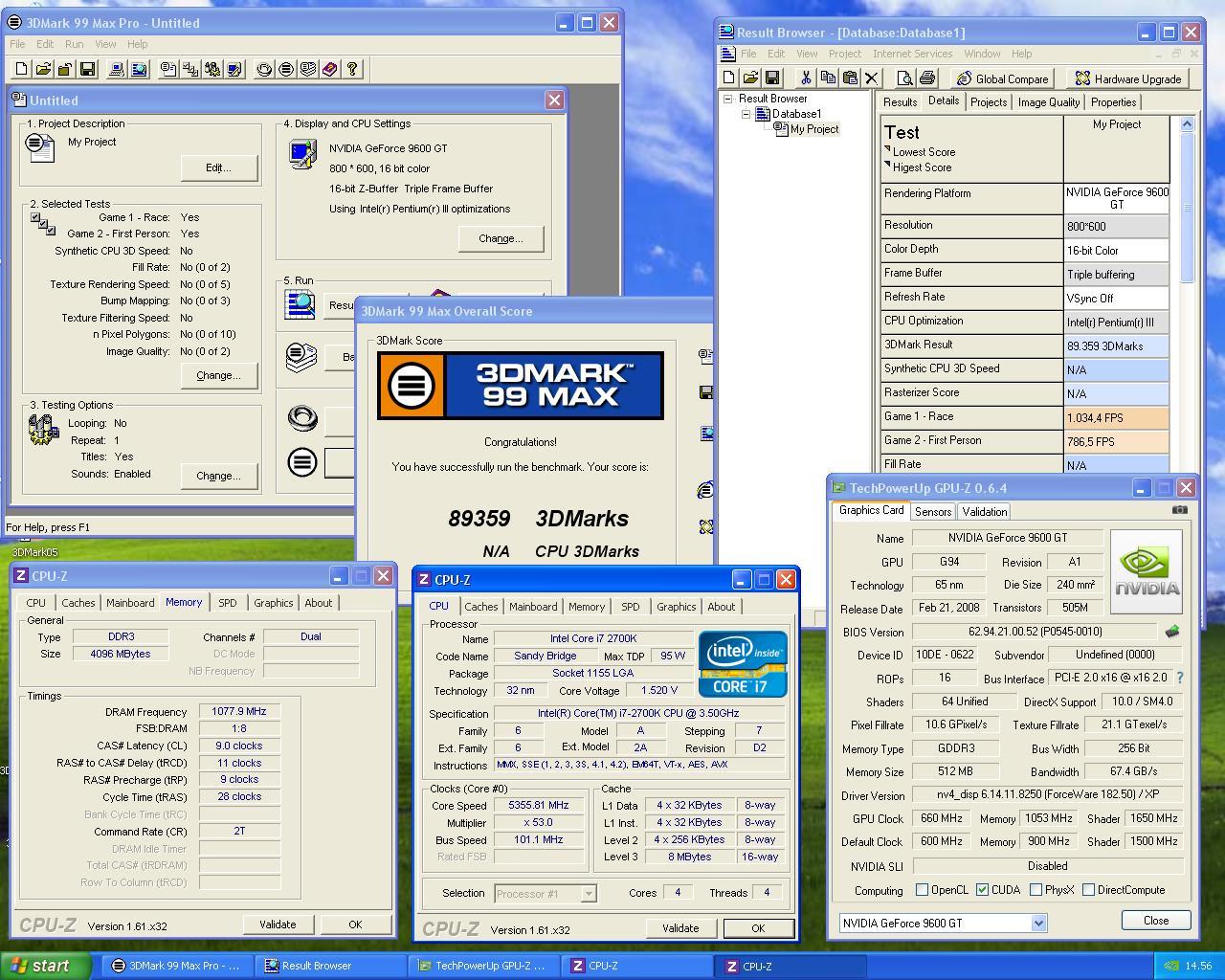Viewport: 1225px width, 980px height.
Task: Click the Driver Version field in GPU-Z
Action: (1048, 795)
